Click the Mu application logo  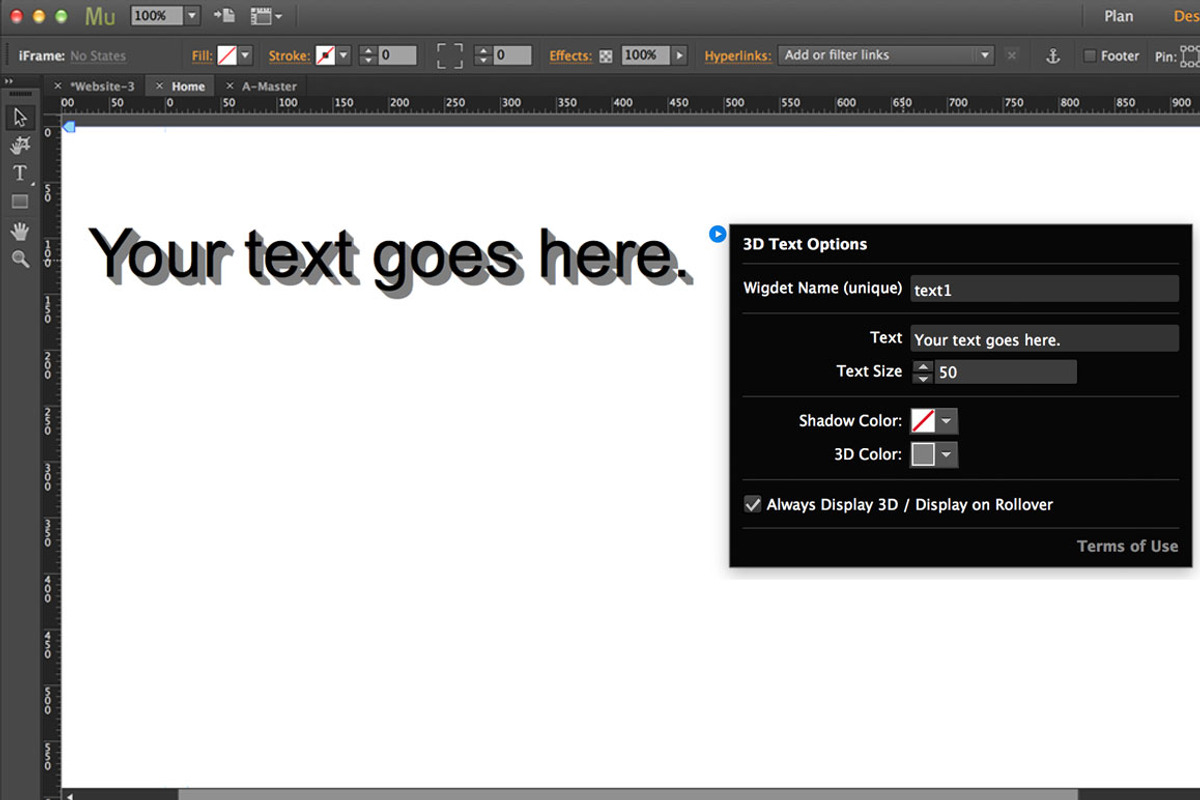[x=100, y=16]
